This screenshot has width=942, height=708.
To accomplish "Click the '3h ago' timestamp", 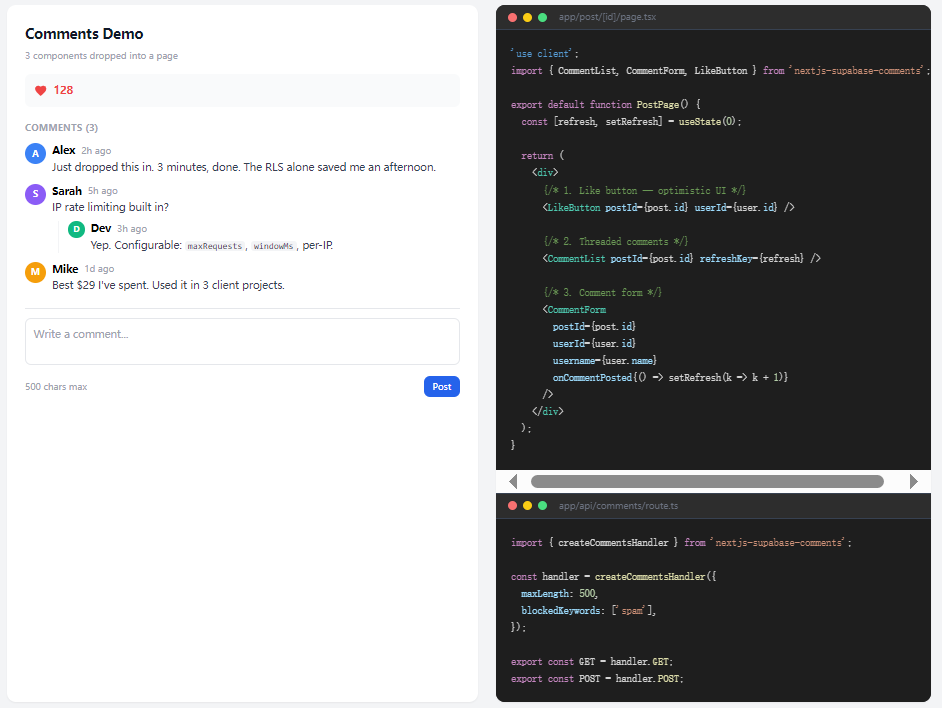I will (132, 229).
